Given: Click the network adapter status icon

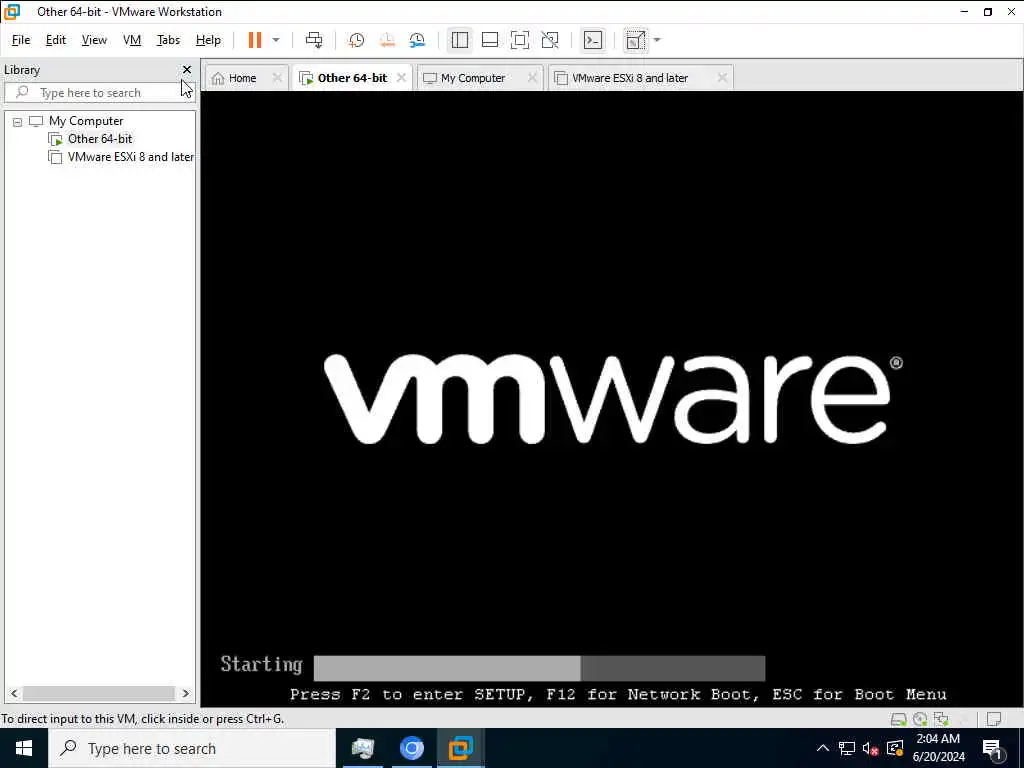Looking at the screenshot, I should (941, 719).
